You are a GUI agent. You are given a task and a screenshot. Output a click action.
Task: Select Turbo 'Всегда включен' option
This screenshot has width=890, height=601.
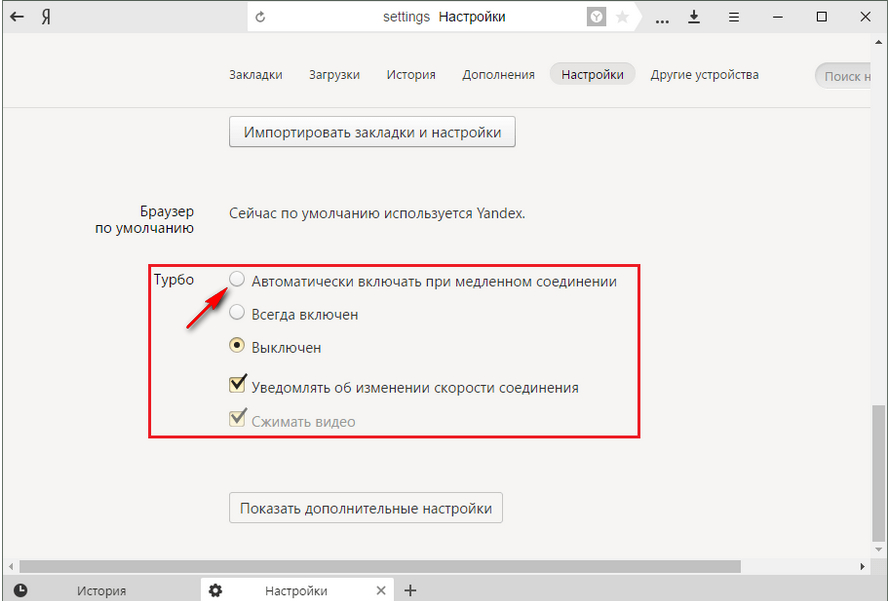tap(237, 314)
